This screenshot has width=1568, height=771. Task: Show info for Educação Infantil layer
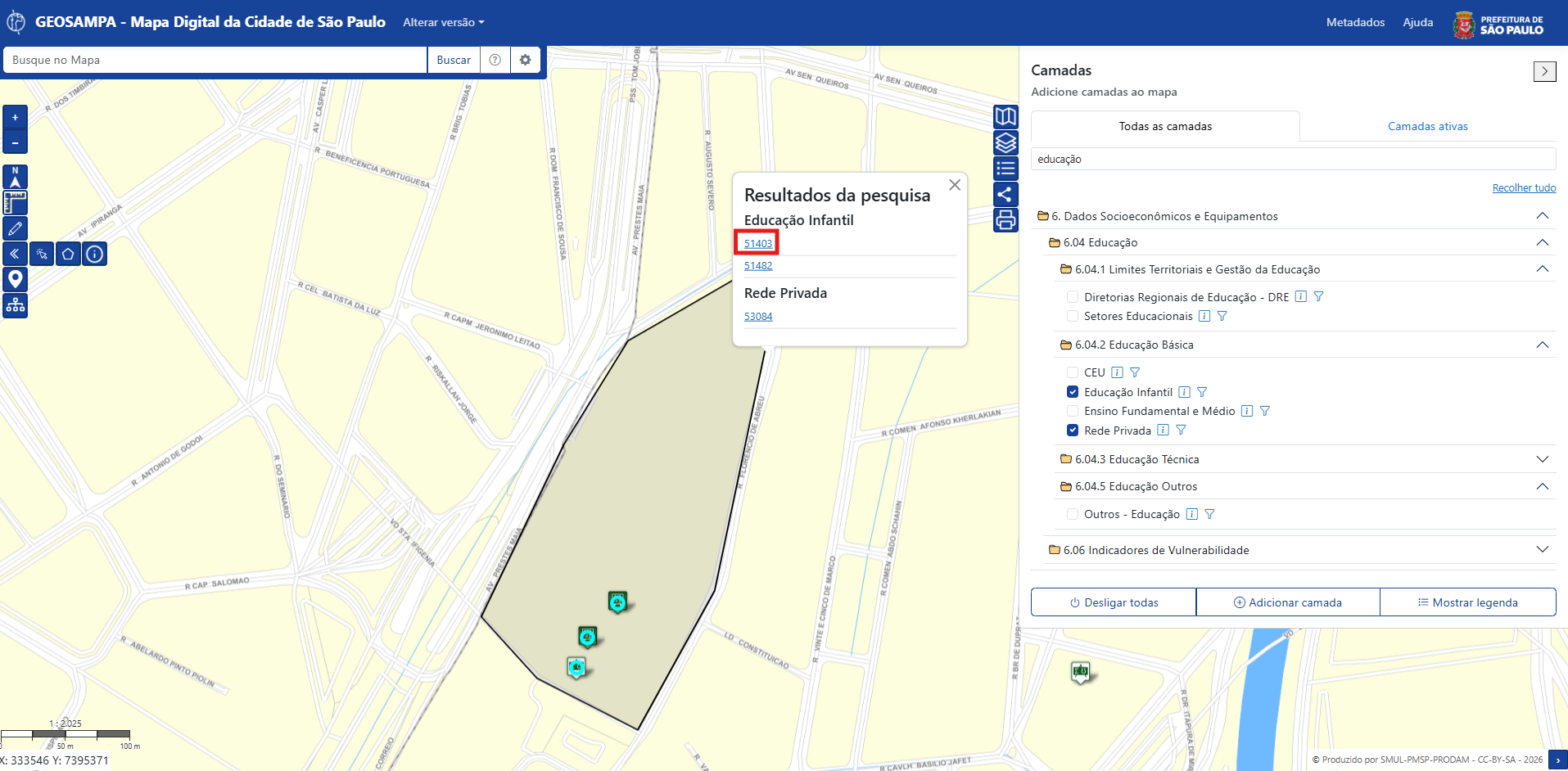click(1184, 392)
